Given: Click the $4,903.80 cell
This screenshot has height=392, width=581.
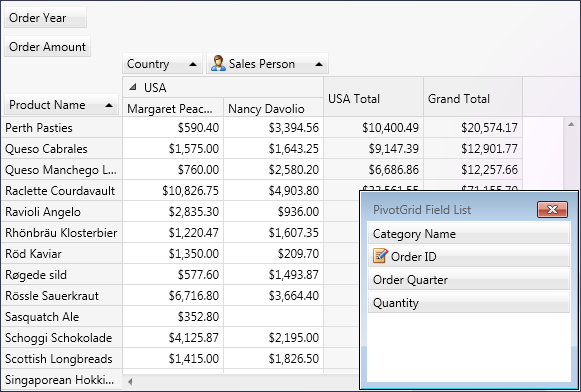Looking at the screenshot, I should coord(273,190).
